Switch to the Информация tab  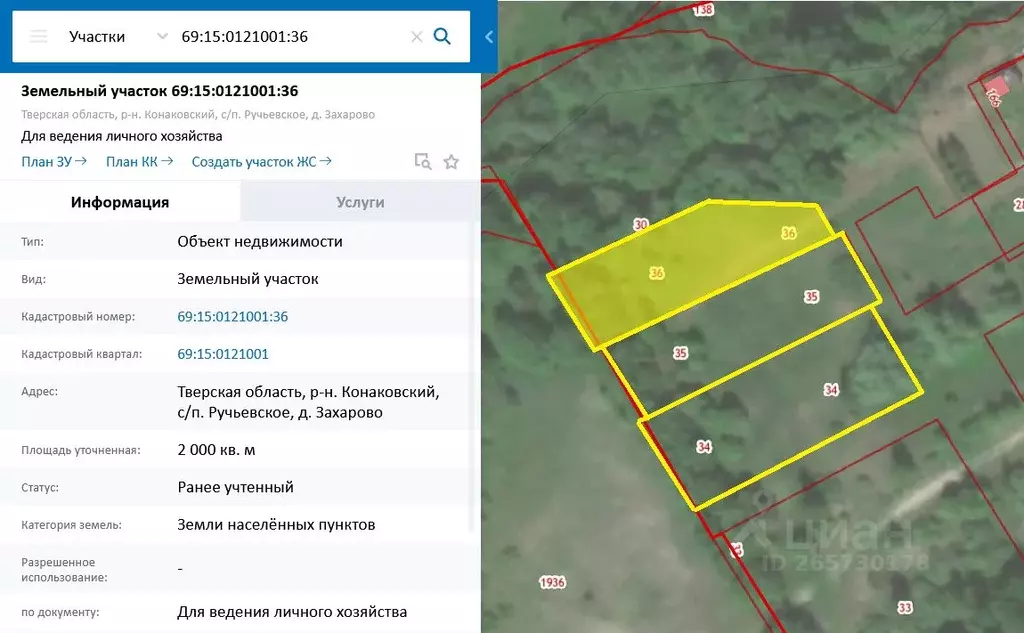point(120,202)
